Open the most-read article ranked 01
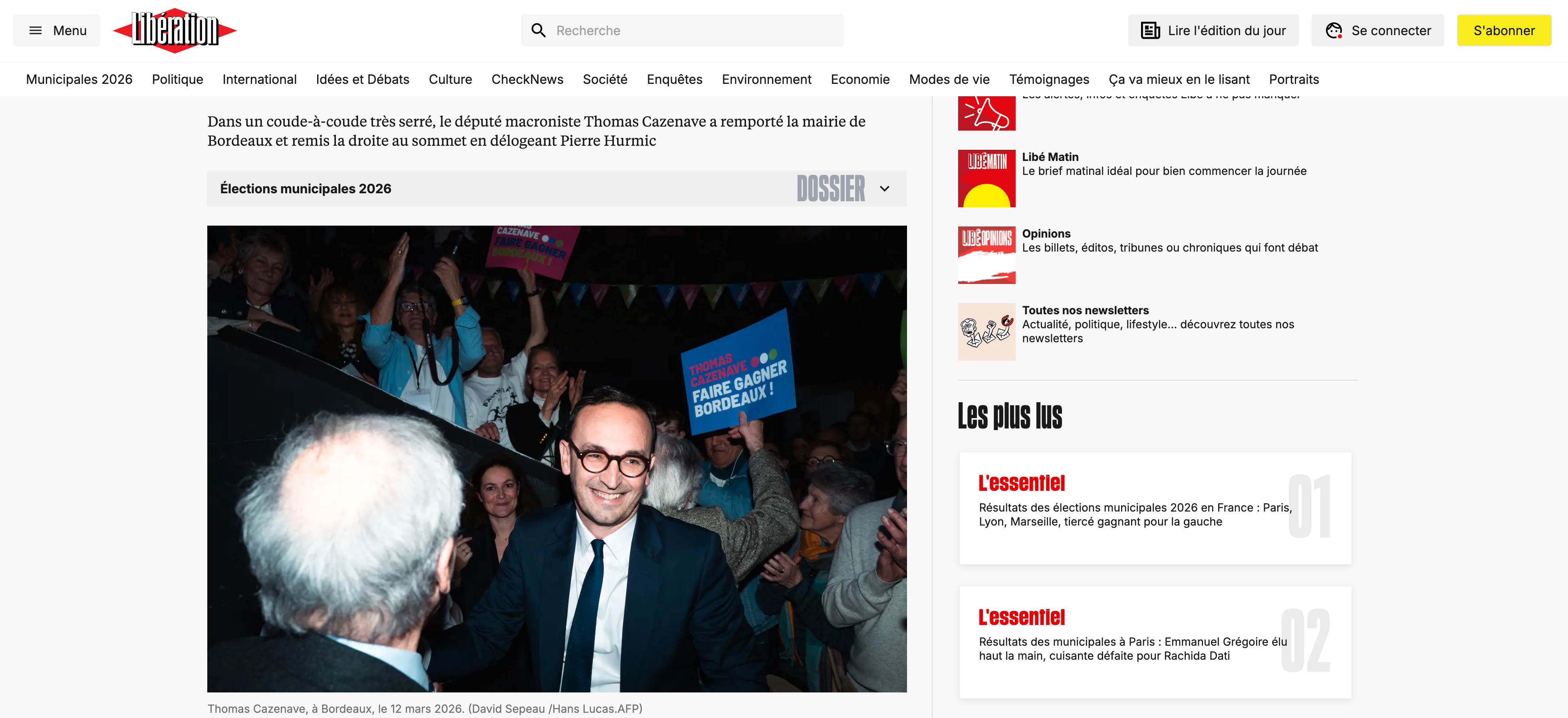This screenshot has height=718, width=1568. [x=1155, y=508]
